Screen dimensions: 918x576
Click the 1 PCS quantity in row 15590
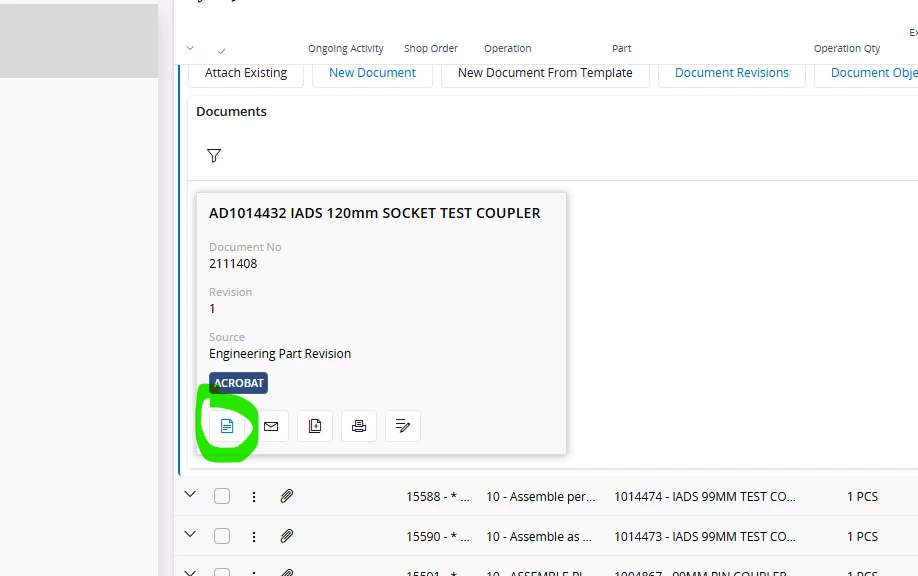click(862, 537)
